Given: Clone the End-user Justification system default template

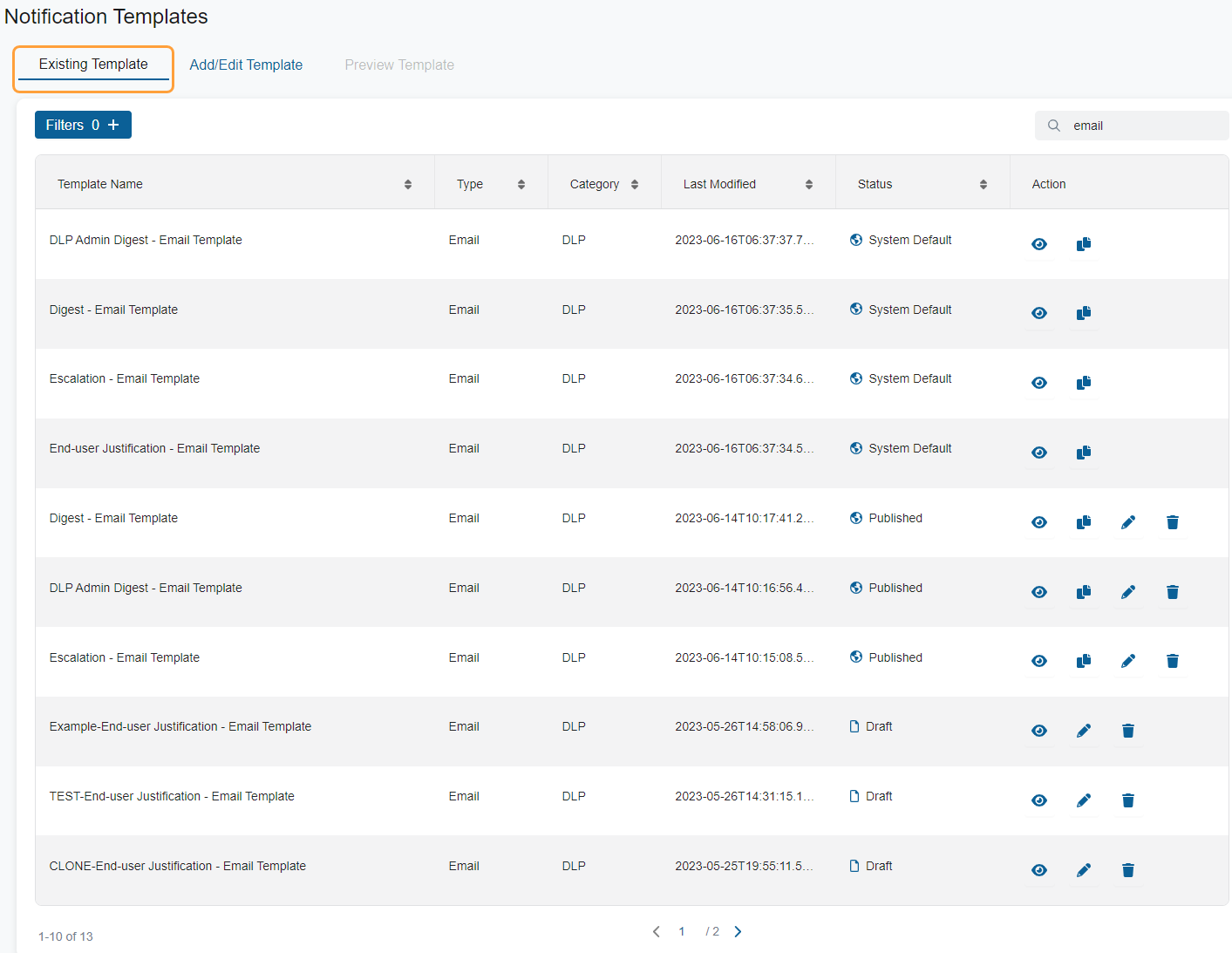Looking at the screenshot, I should click(1084, 453).
